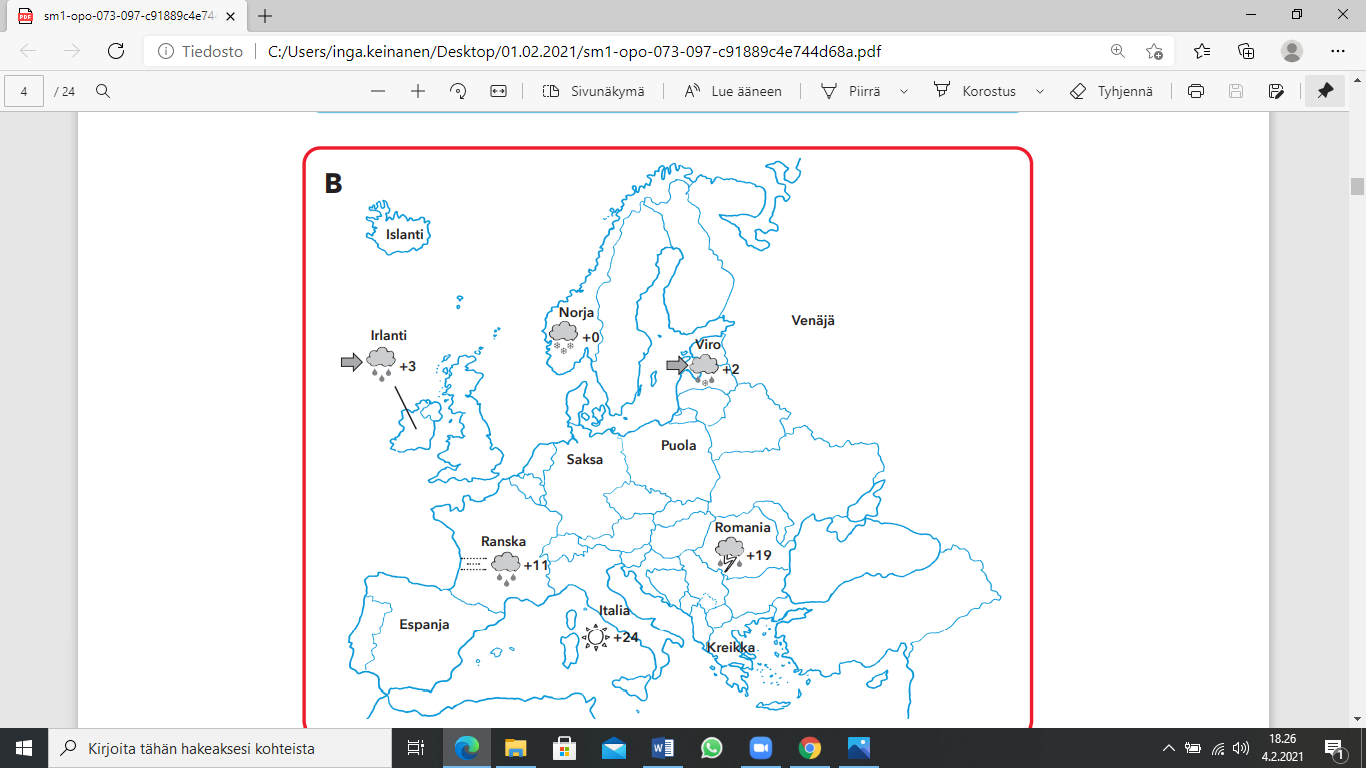Viewport: 1366px width, 768px height.
Task: Start Lue ääneen read aloud
Action: click(x=733, y=91)
